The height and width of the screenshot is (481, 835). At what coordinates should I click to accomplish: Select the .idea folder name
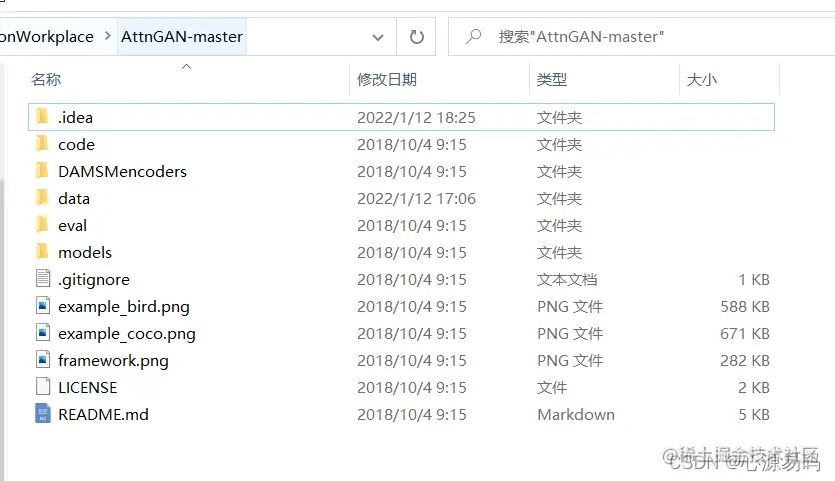(x=75, y=117)
